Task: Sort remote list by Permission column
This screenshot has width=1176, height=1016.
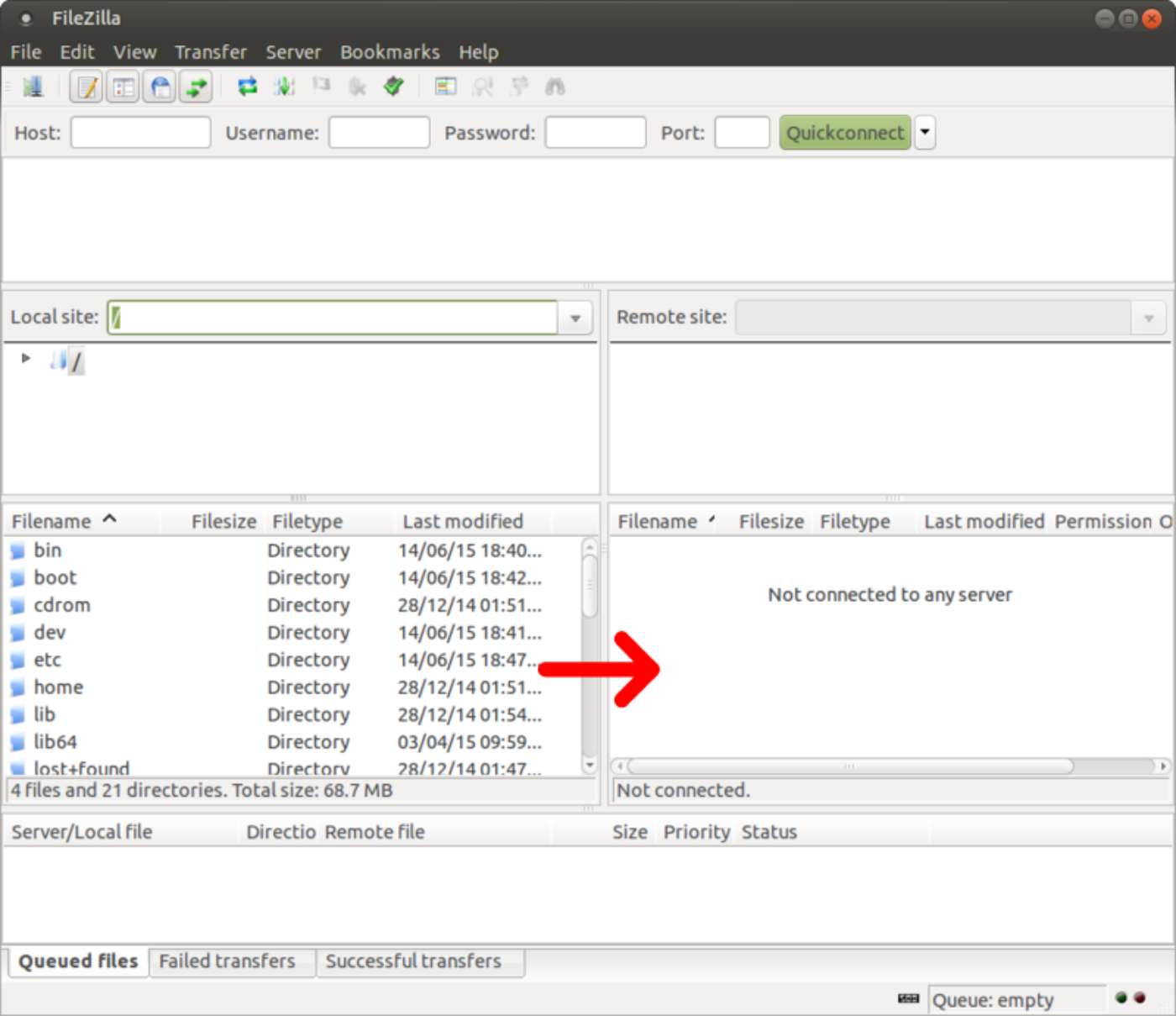Action: pyautogui.click(x=1104, y=522)
